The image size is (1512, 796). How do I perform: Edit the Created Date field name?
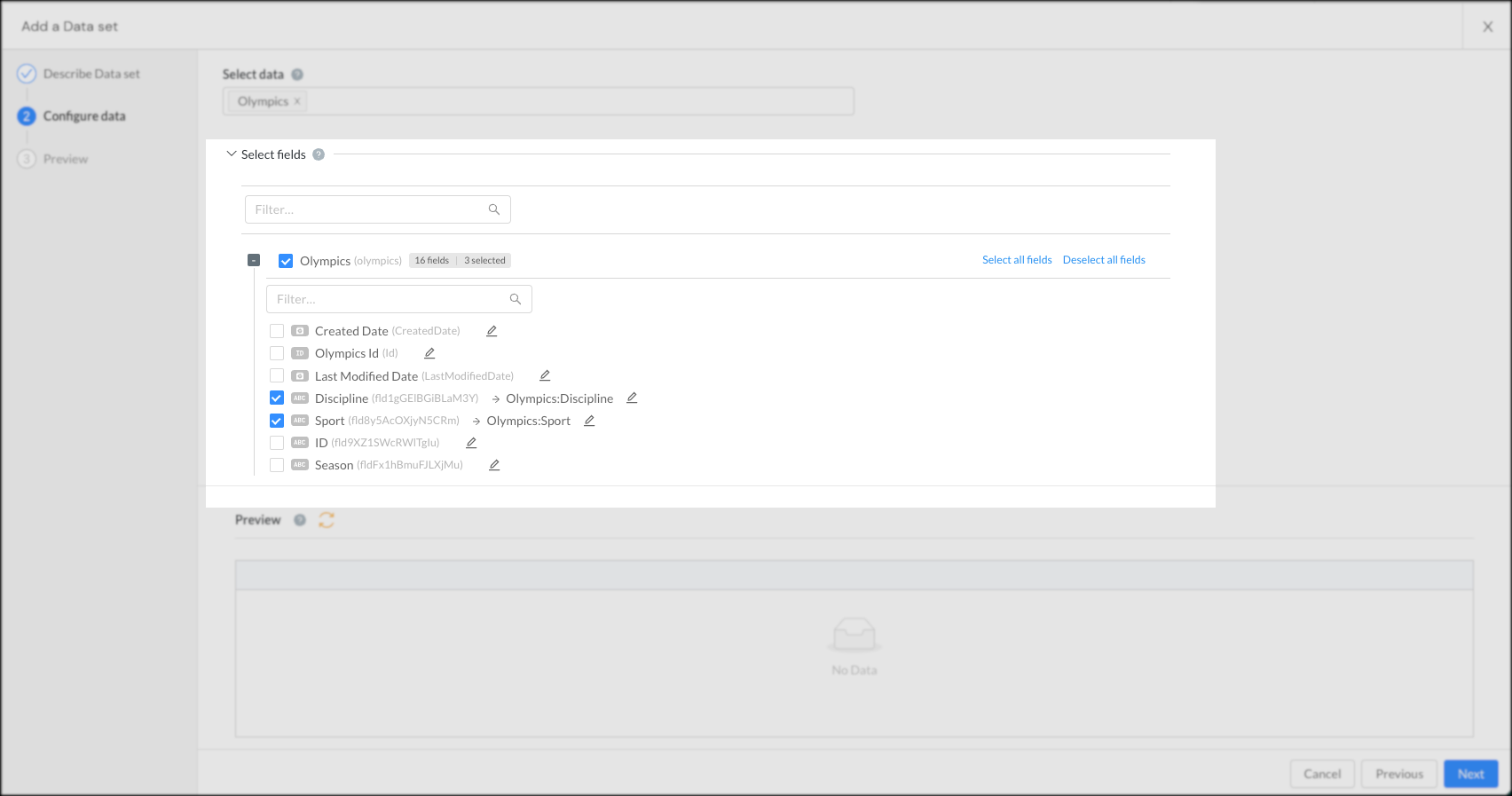492,331
